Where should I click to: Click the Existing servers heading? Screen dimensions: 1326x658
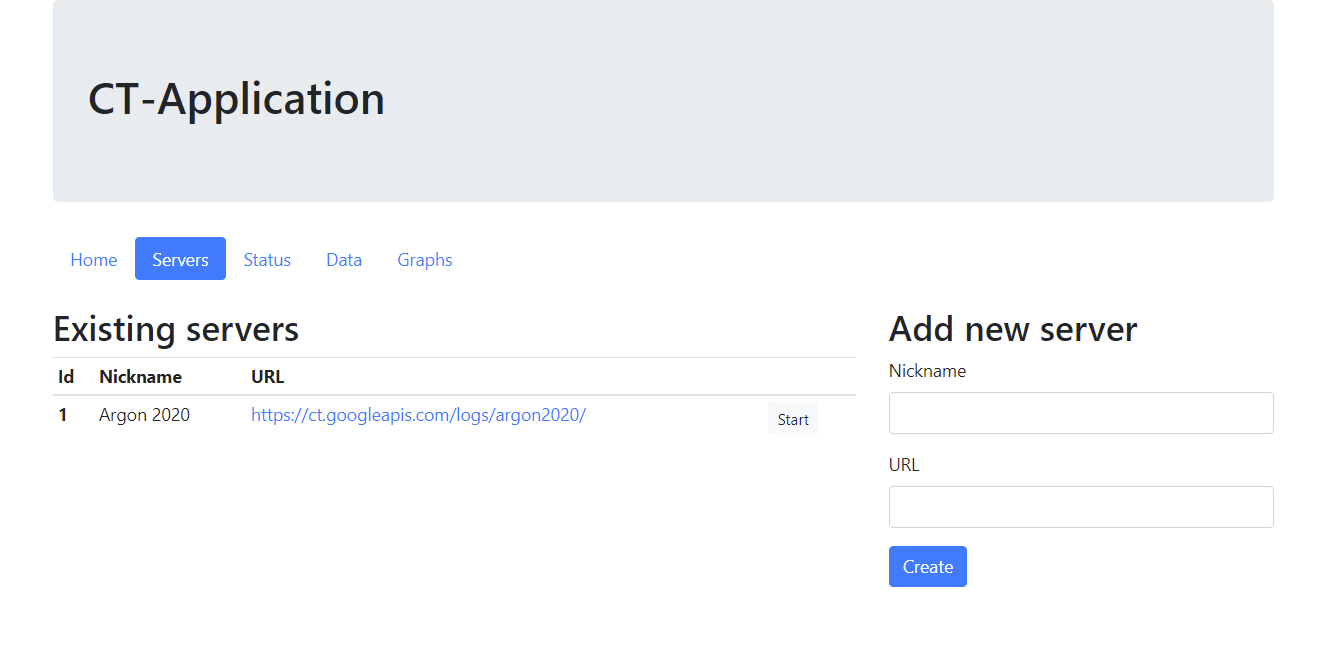tap(176, 329)
